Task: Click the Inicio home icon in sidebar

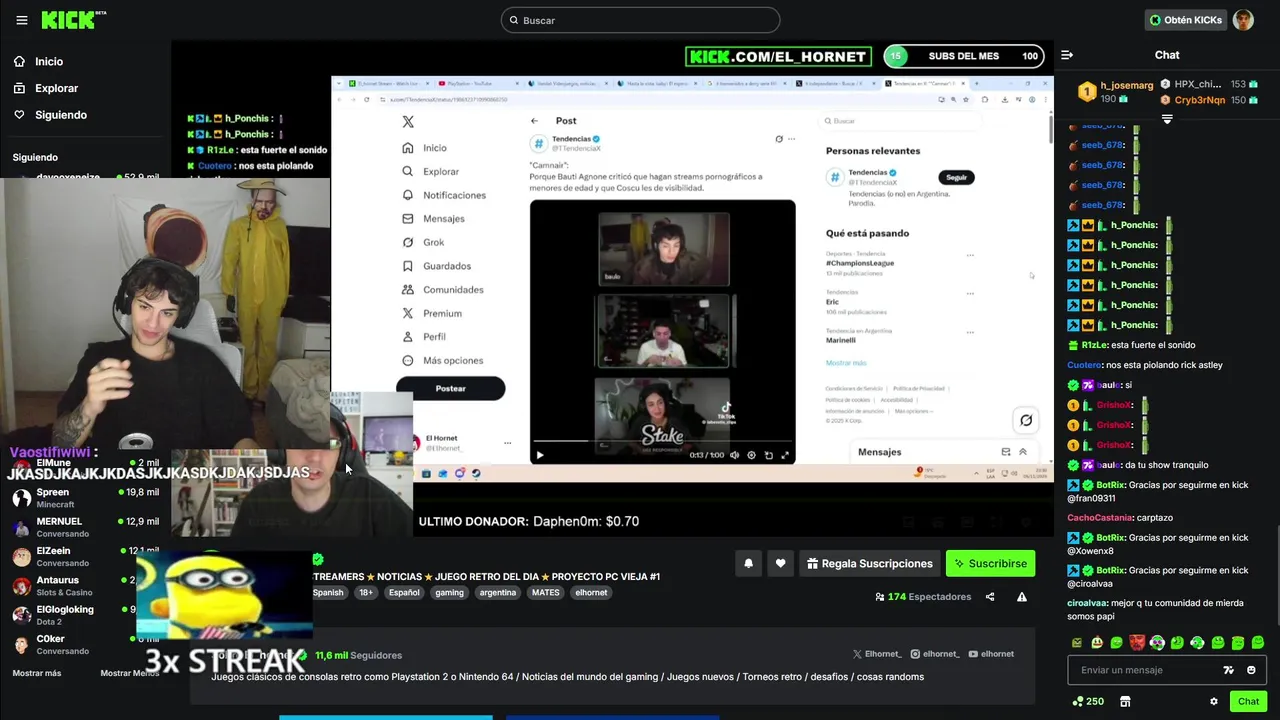Action: [19, 62]
